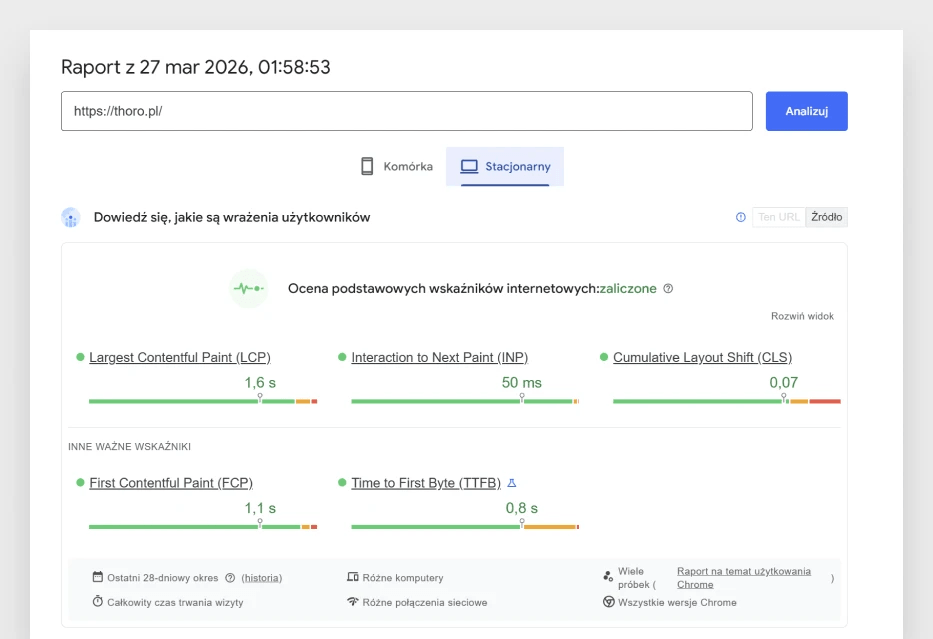Click the Cumulative Layout Shift distribution bar

point(726,401)
